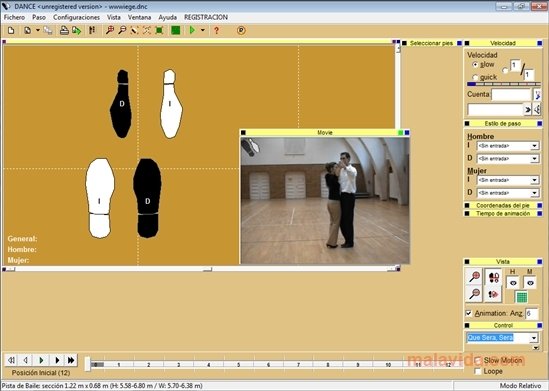Screen dimensions: 549x391
Task: Open the Paso menu
Action: [39, 17]
